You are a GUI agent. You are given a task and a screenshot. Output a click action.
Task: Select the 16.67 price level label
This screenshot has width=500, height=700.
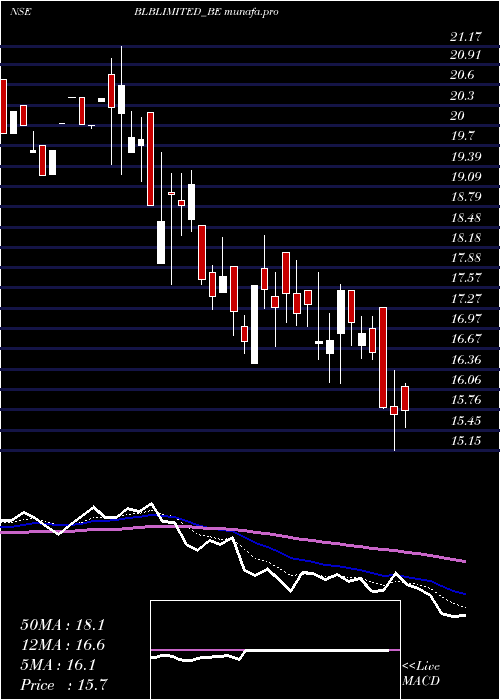[x=466, y=338]
